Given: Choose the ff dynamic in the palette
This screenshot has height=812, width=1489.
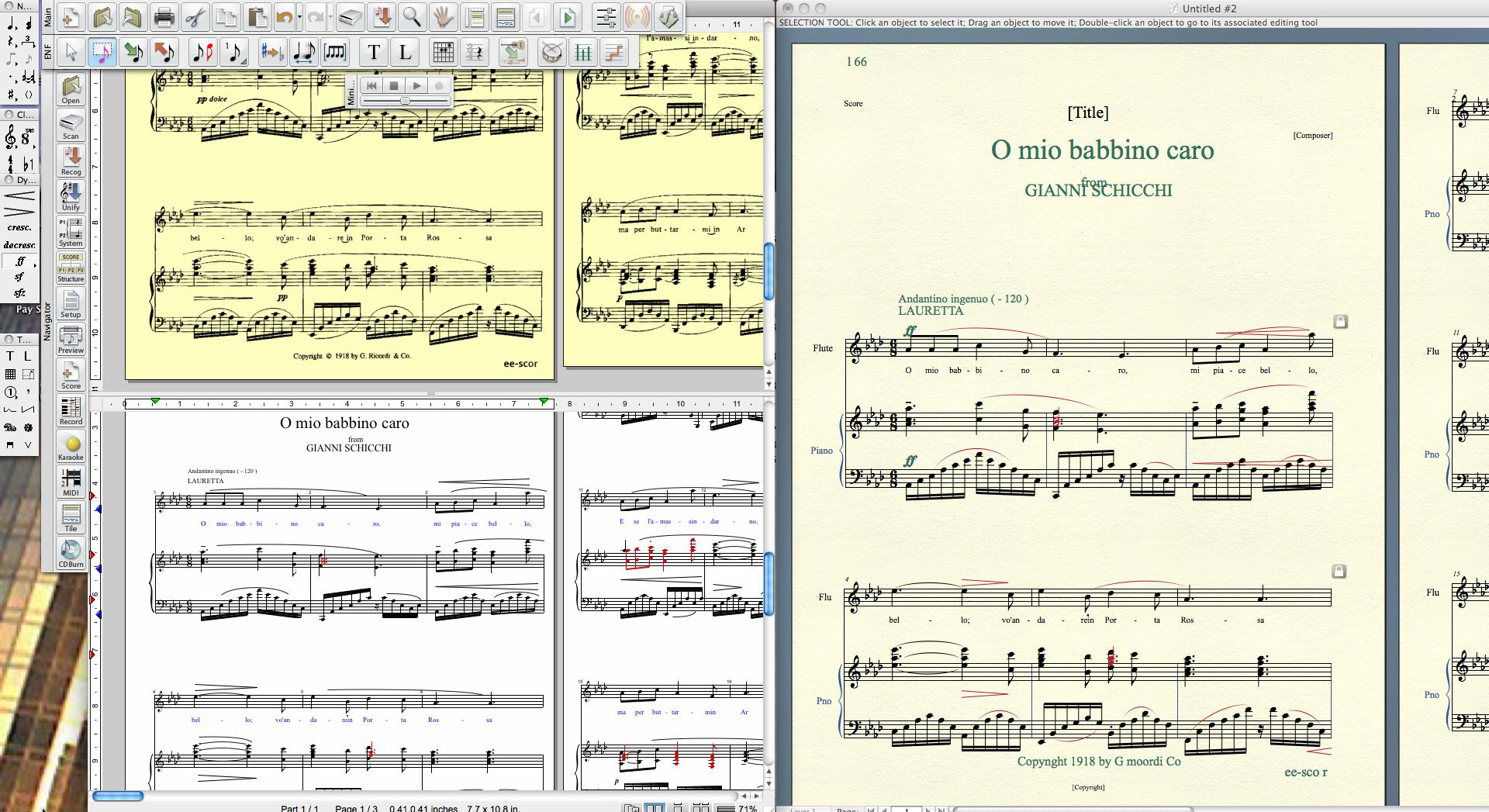Looking at the screenshot, I should (x=19, y=261).
